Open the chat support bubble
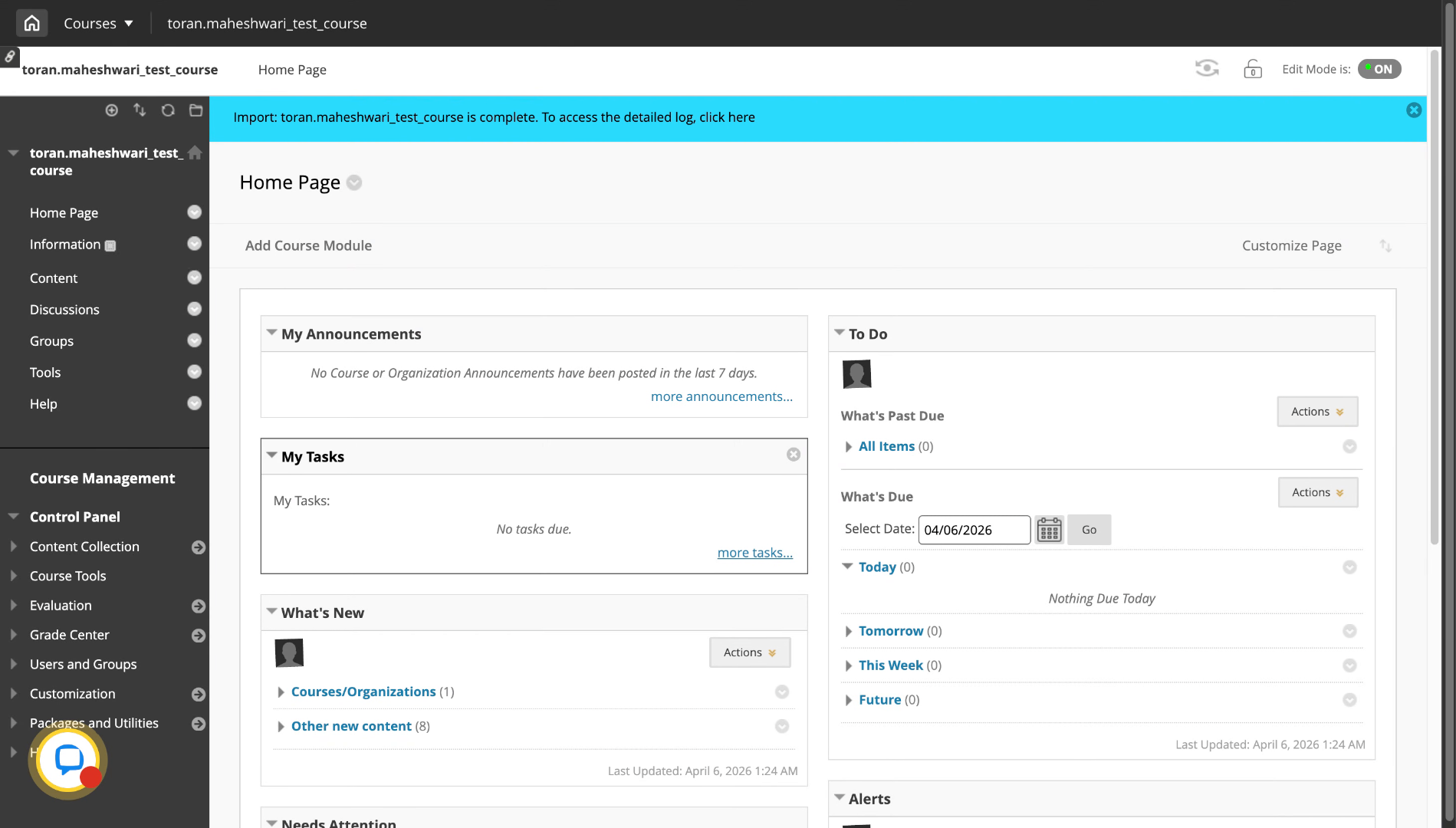1456x828 pixels. pyautogui.click(x=68, y=760)
